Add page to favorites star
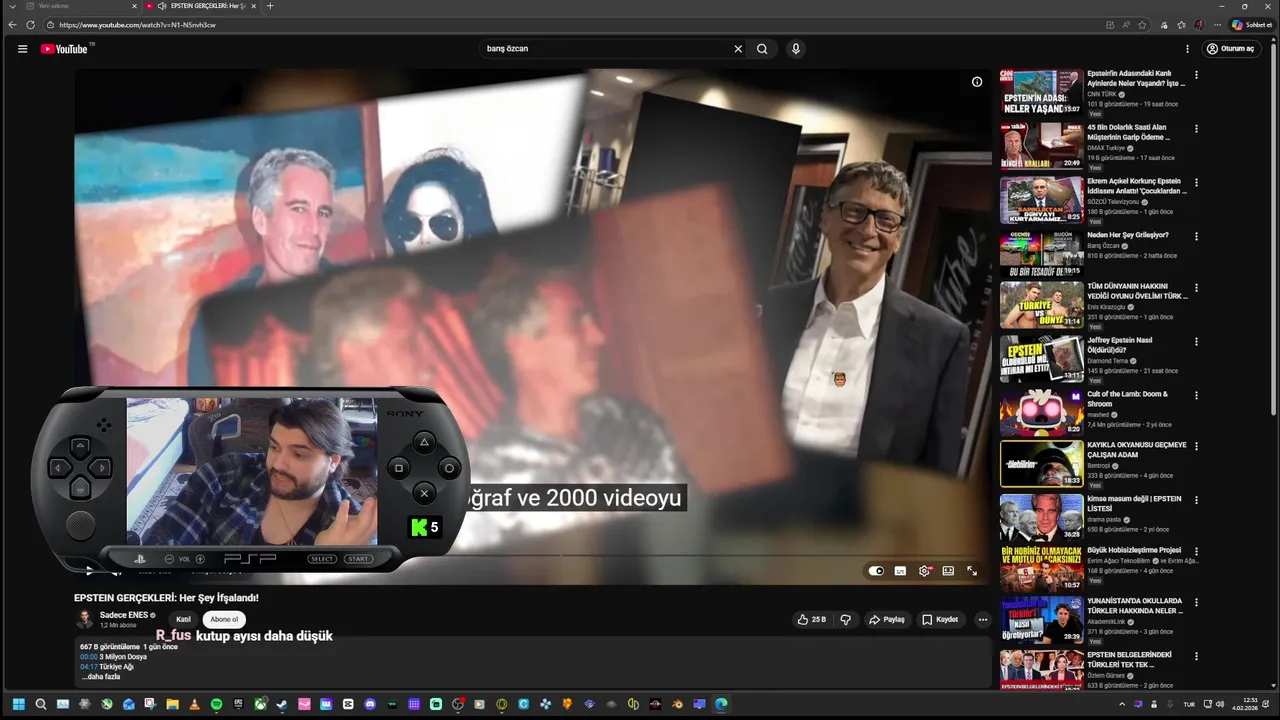The height and width of the screenshot is (720, 1280). 1142,25
